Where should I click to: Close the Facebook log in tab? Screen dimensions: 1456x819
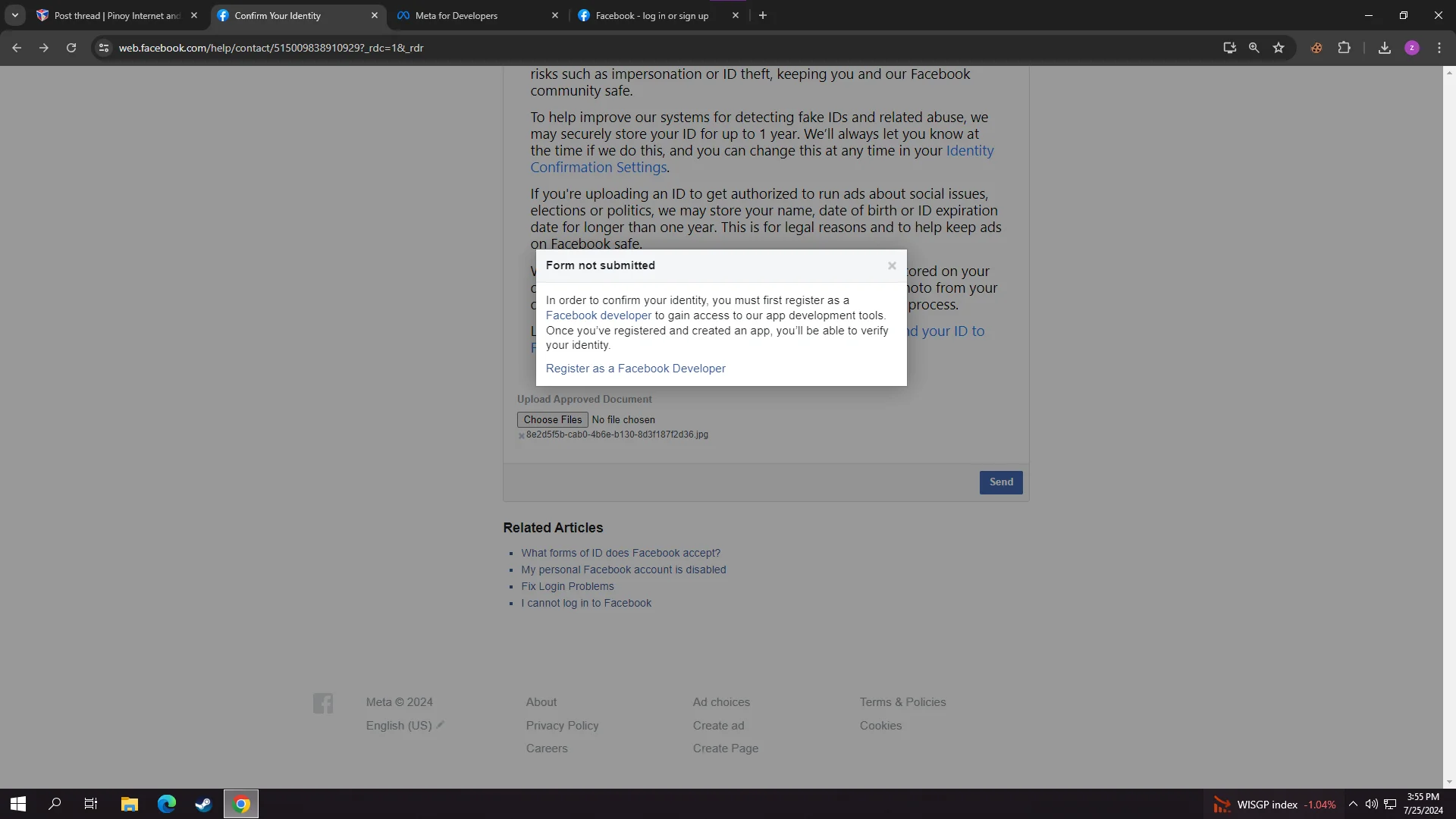pyautogui.click(x=735, y=15)
